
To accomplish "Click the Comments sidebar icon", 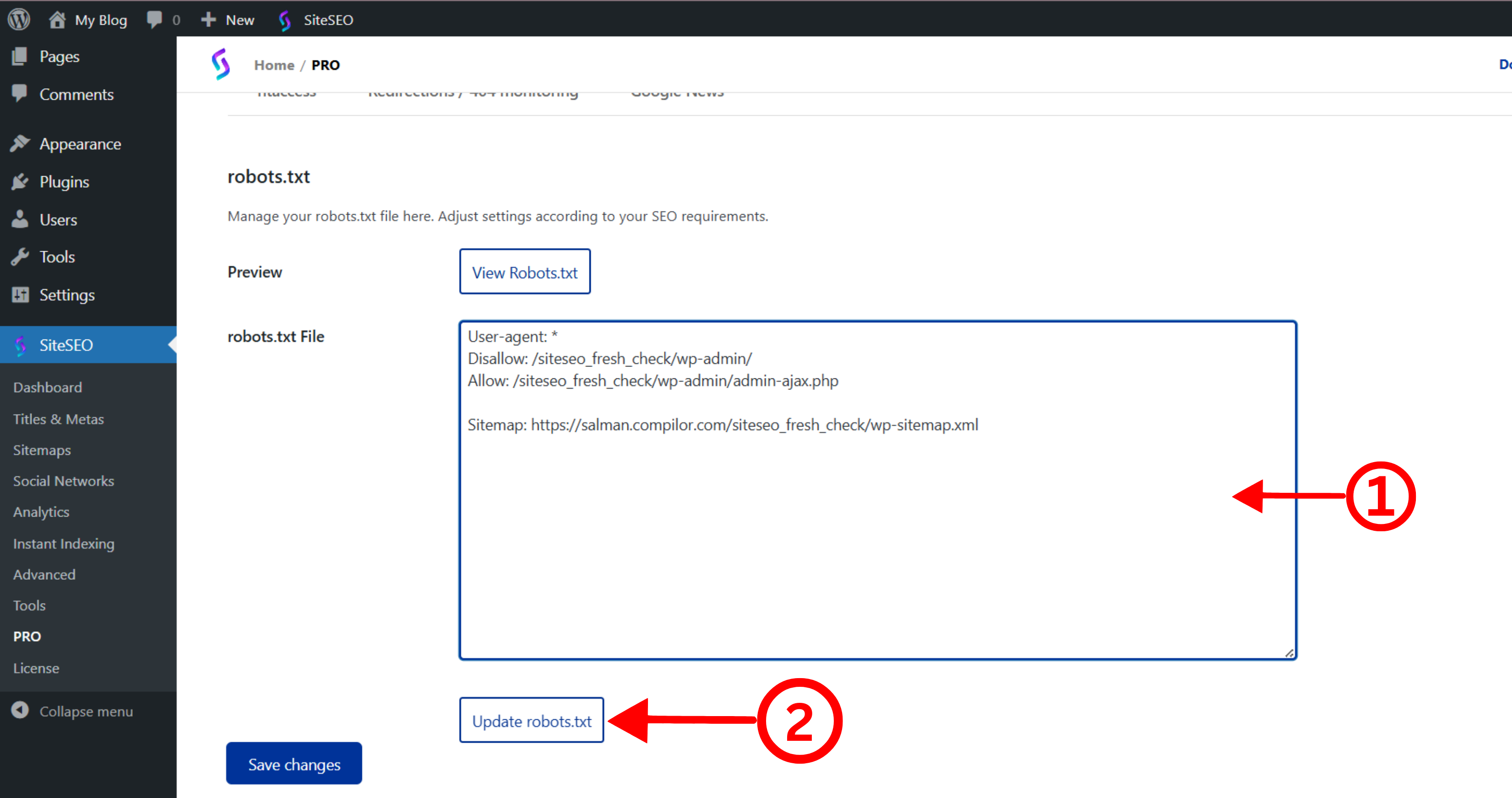I will [19, 93].
